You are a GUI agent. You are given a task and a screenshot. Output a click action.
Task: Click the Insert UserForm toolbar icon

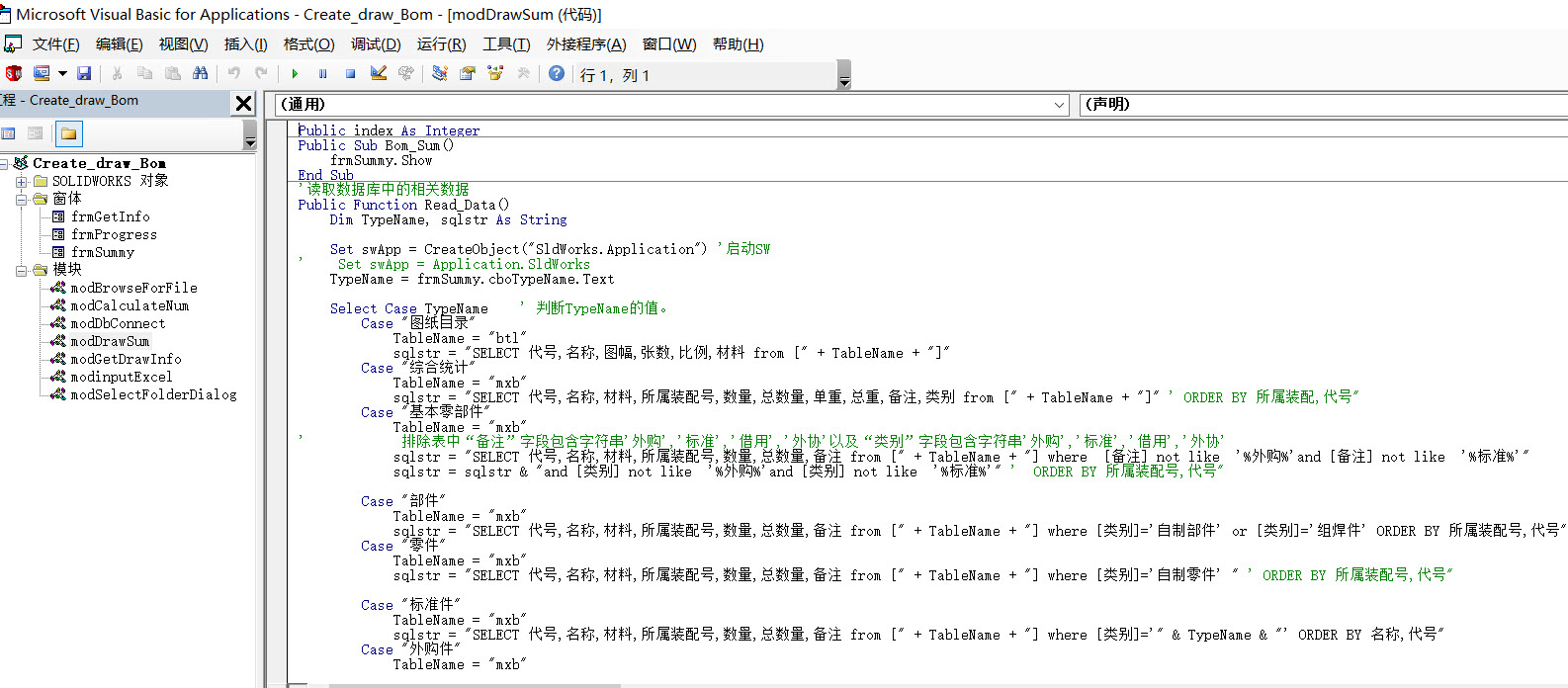[42, 74]
